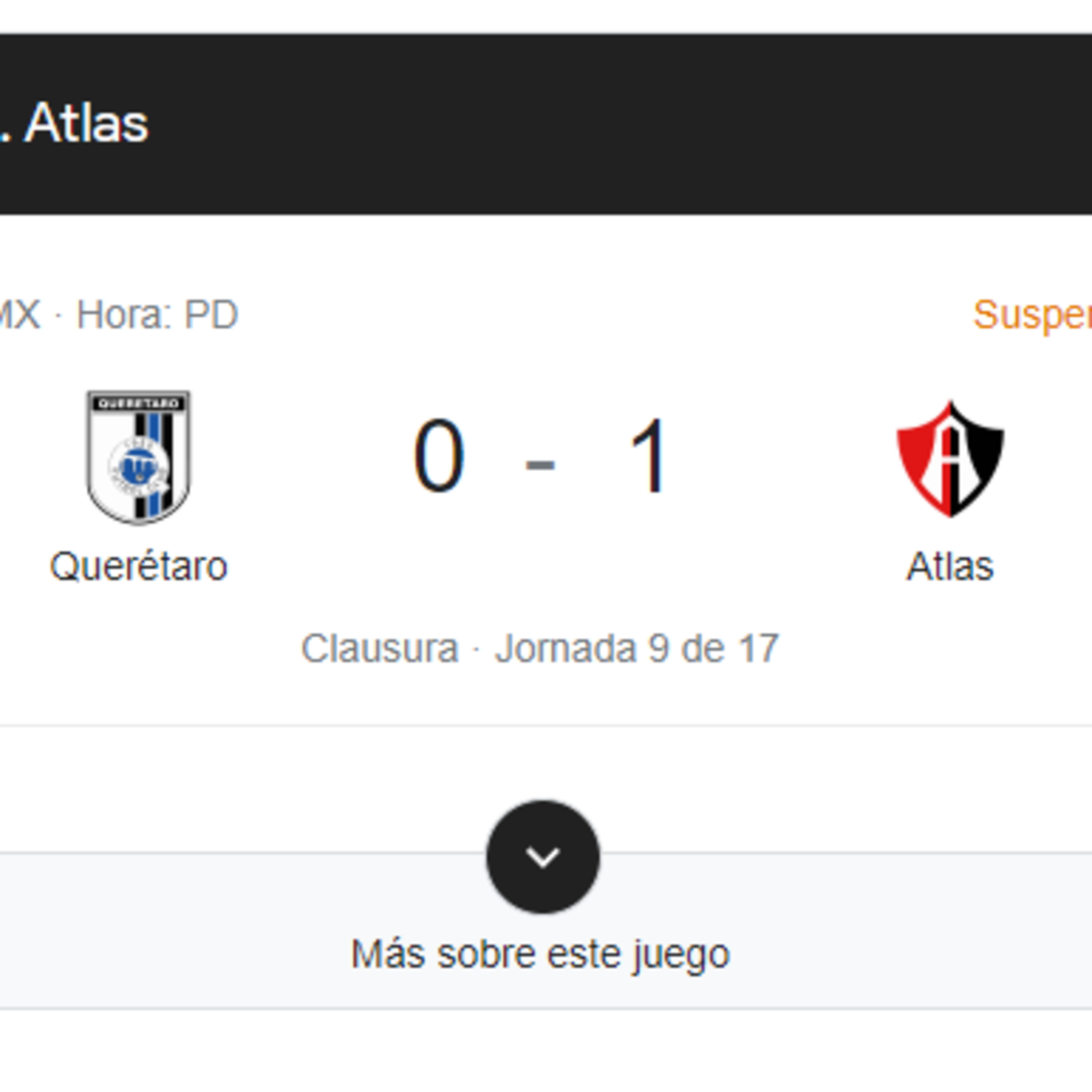The width and height of the screenshot is (1092, 1092).
Task: Click the empty area of the dark header bar
Action: pyautogui.click(x=622, y=124)
